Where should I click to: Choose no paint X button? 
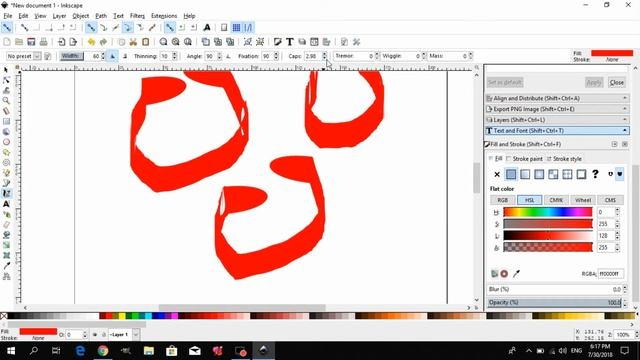pos(497,174)
